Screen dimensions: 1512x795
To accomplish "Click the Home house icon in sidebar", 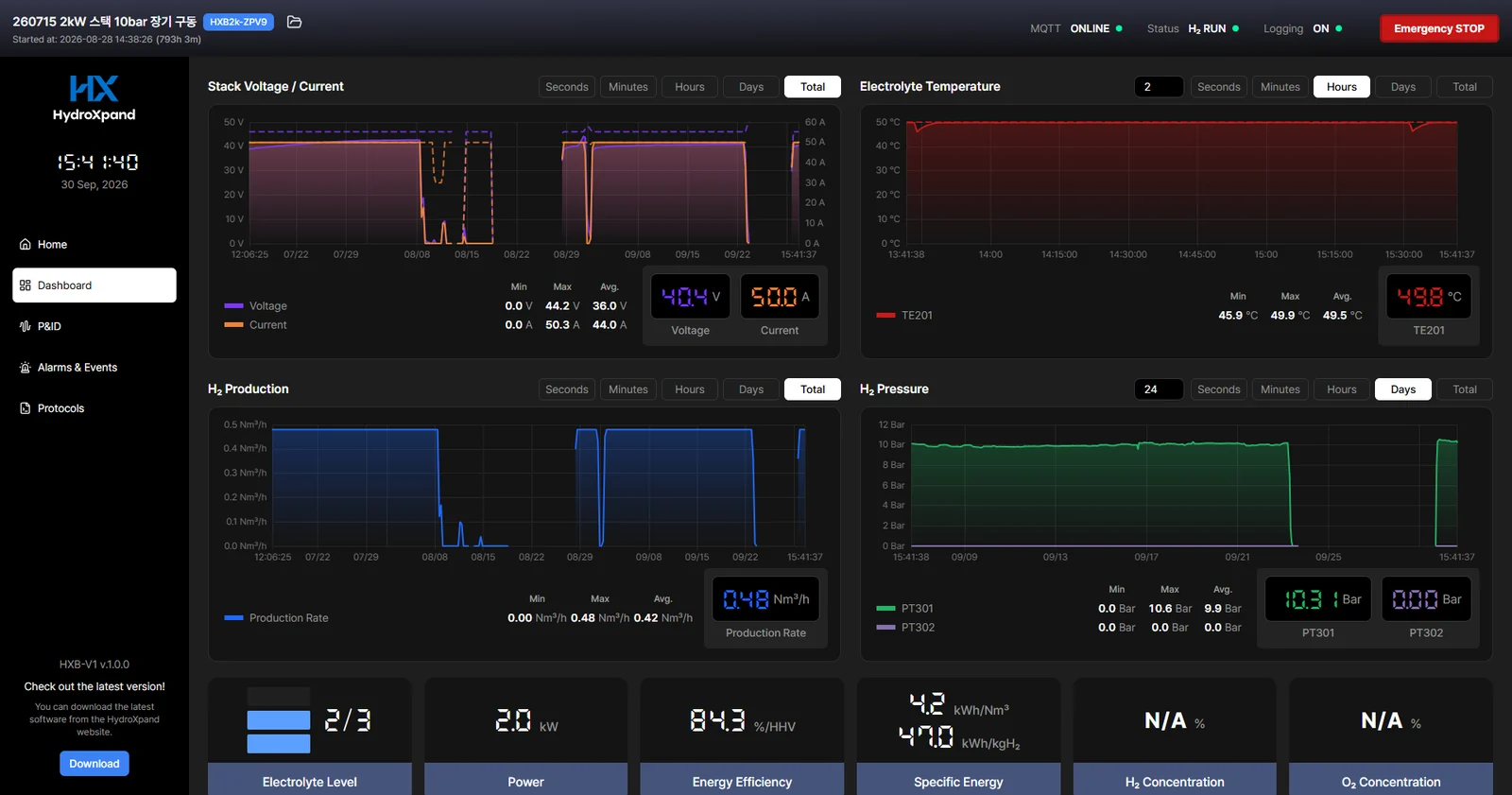I will [26, 244].
